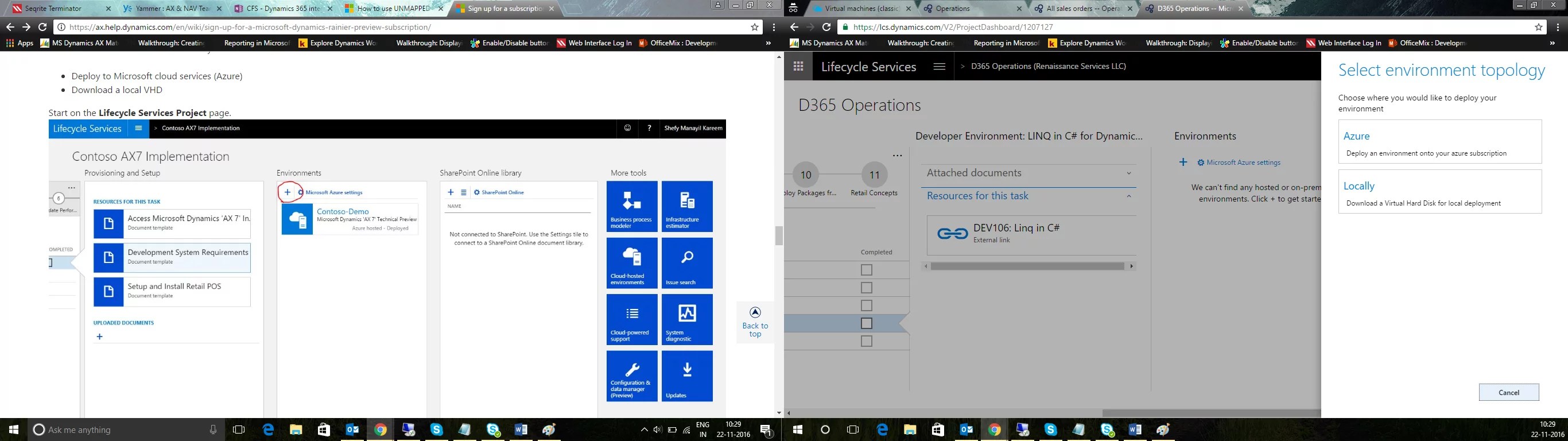The height and width of the screenshot is (441, 1568).
Task: Click Infrastructure estimator tile in help screenshot
Action: pyautogui.click(x=686, y=207)
